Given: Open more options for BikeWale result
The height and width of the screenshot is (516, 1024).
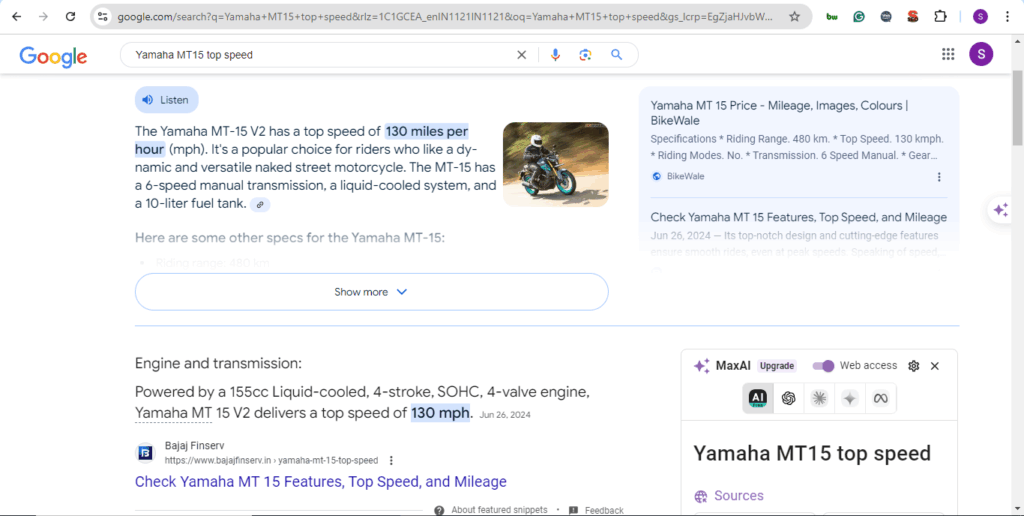Looking at the screenshot, I should 938,177.
